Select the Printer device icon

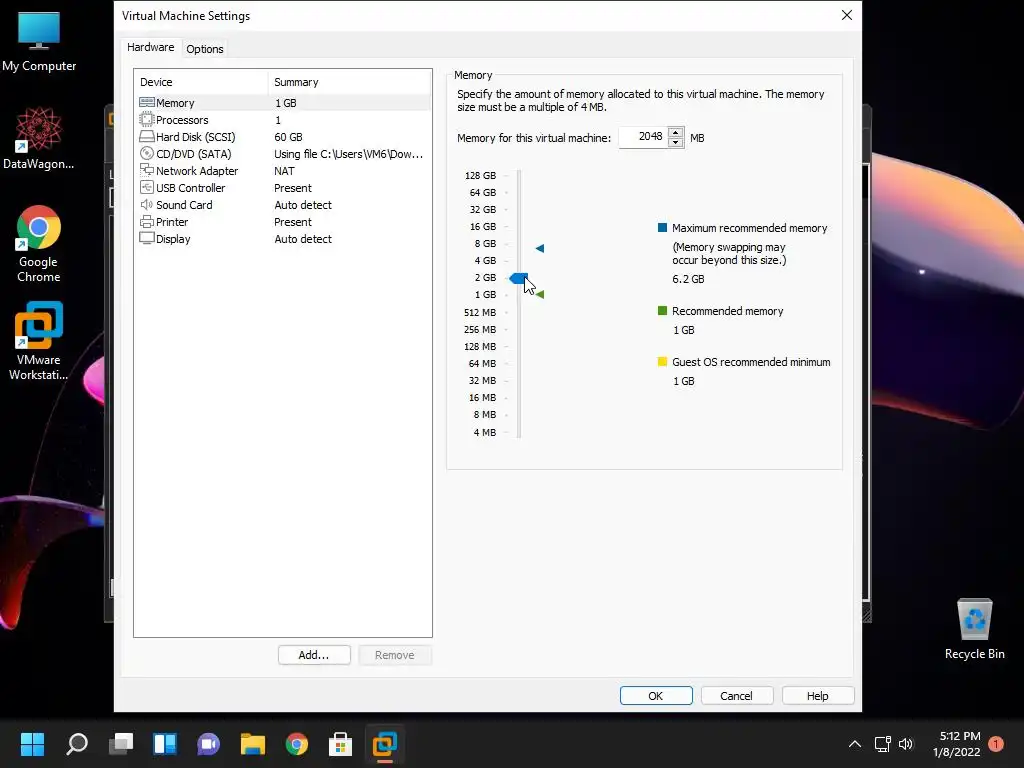(147, 221)
